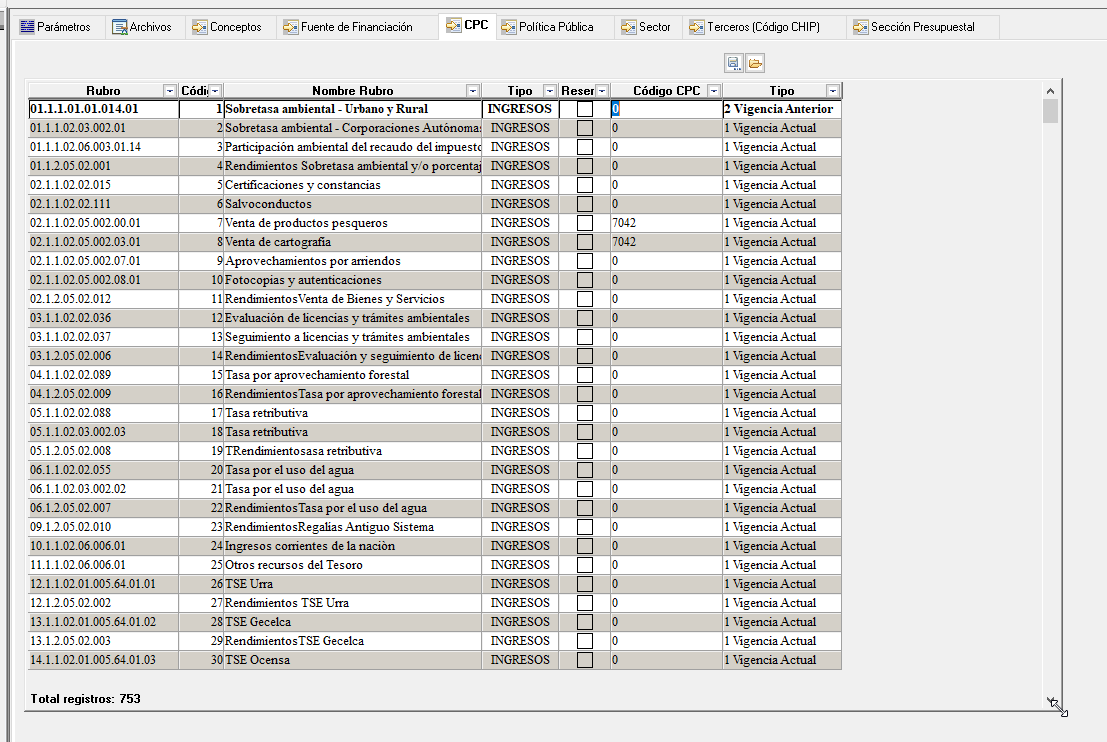Click the open folder icon above the grid
The image size is (1107, 742).
(x=755, y=63)
